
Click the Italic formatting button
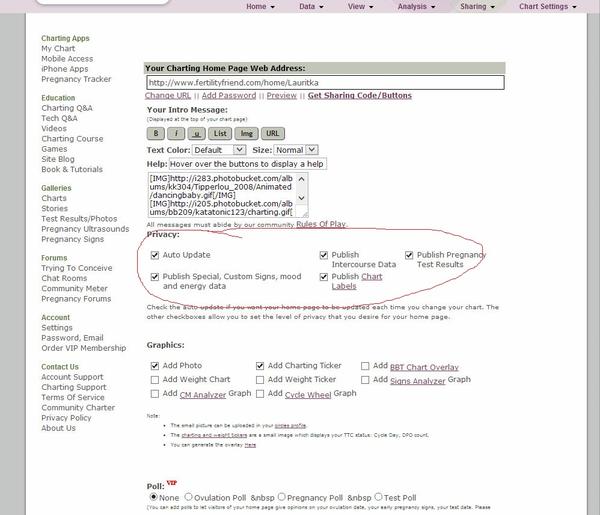pyautogui.click(x=176, y=133)
